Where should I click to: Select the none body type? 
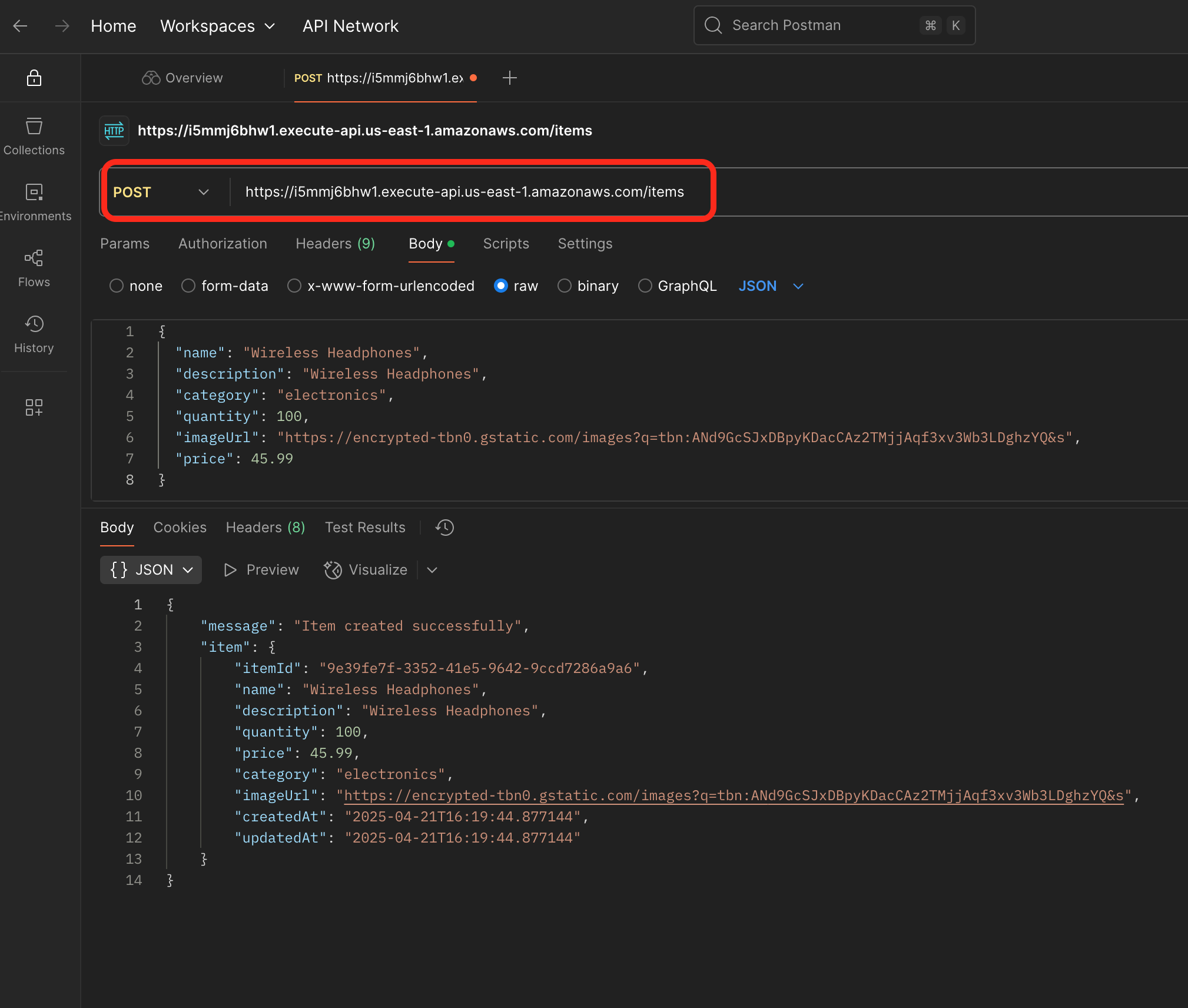pos(117,286)
